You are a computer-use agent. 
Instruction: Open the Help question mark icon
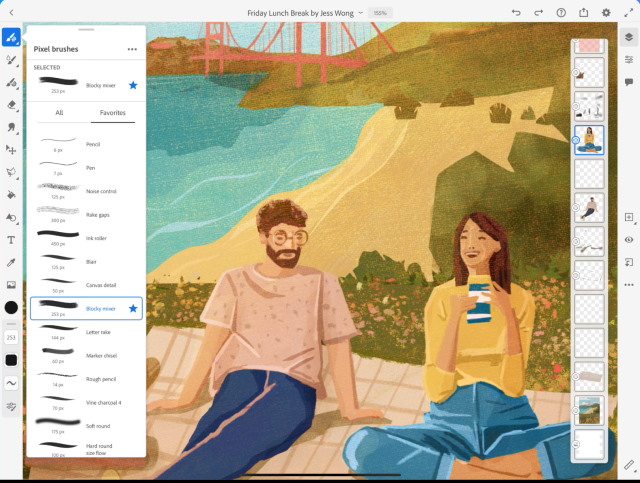(x=561, y=13)
